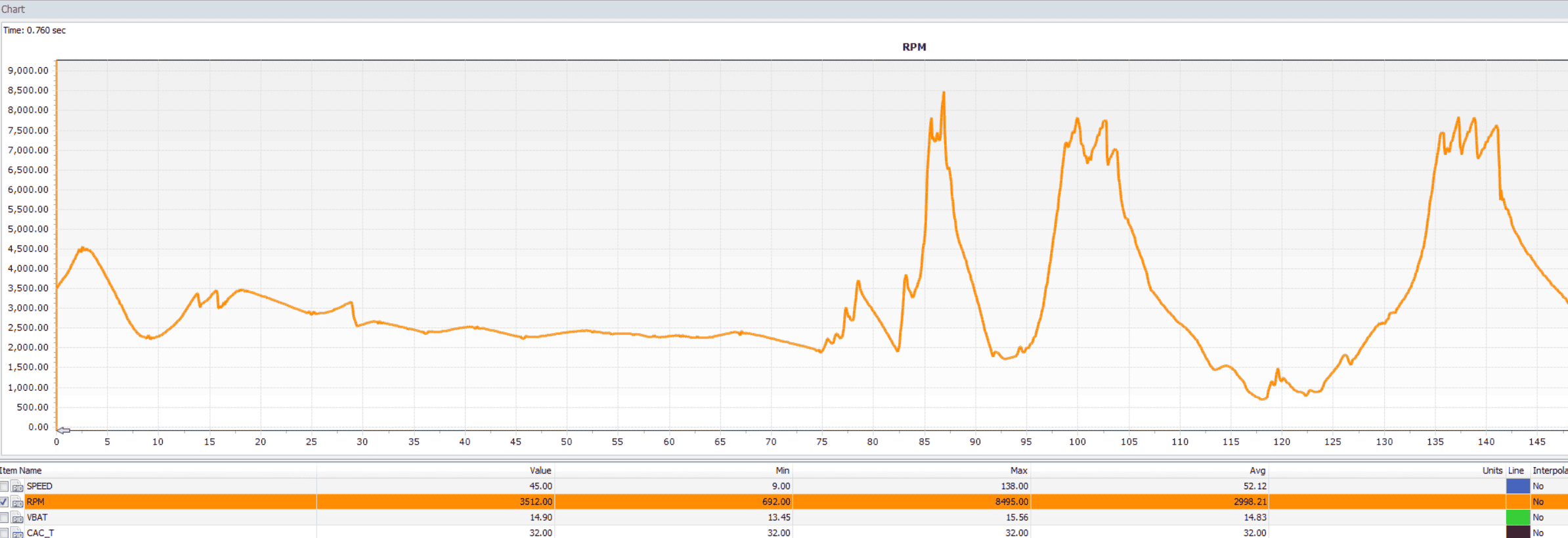The image size is (1568, 538).
Task: Open the dark line color swatch for CAC_T
Action: point(1517,532)
